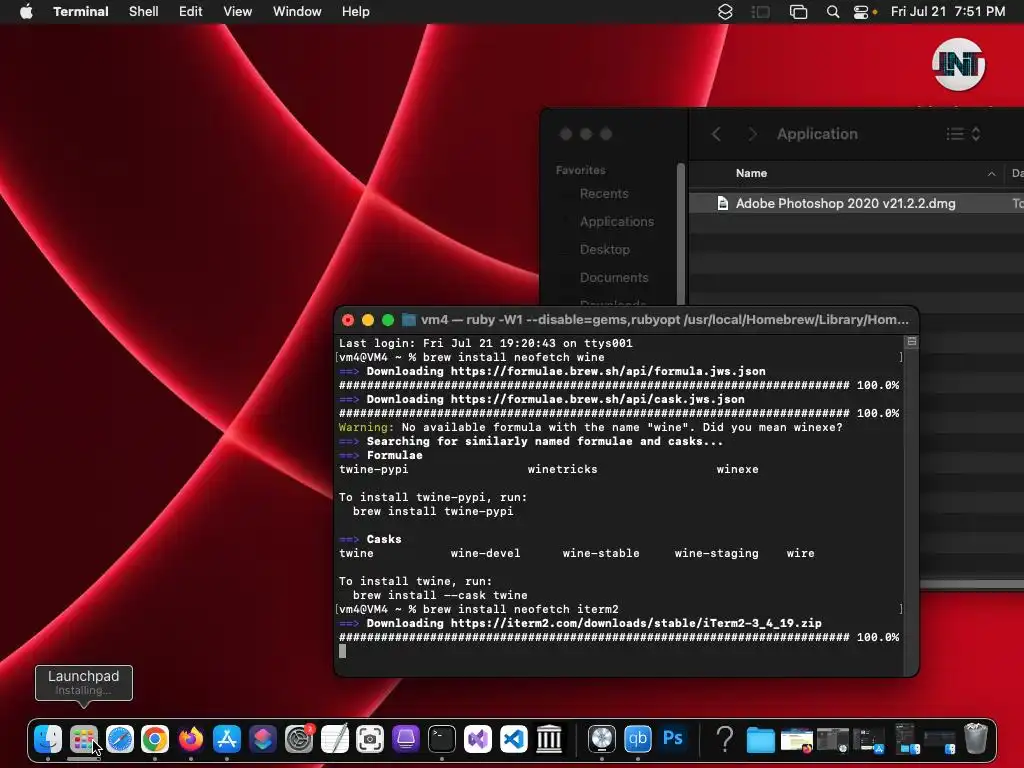
Task: Open the View menu
Action: pyautogui.click(x=238, y=12)
